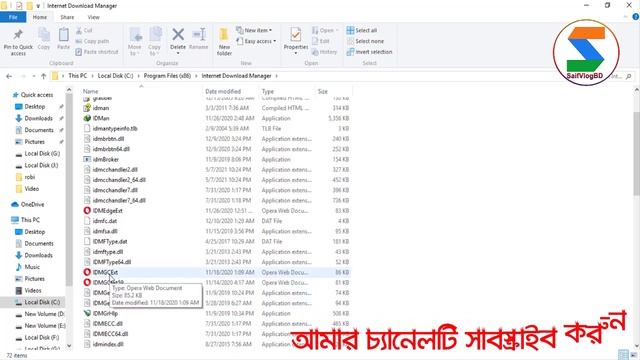The height and width of the screenshot is (360, 640).
Task: Open robi folder in sidebar
Action: tap(29, 177)
